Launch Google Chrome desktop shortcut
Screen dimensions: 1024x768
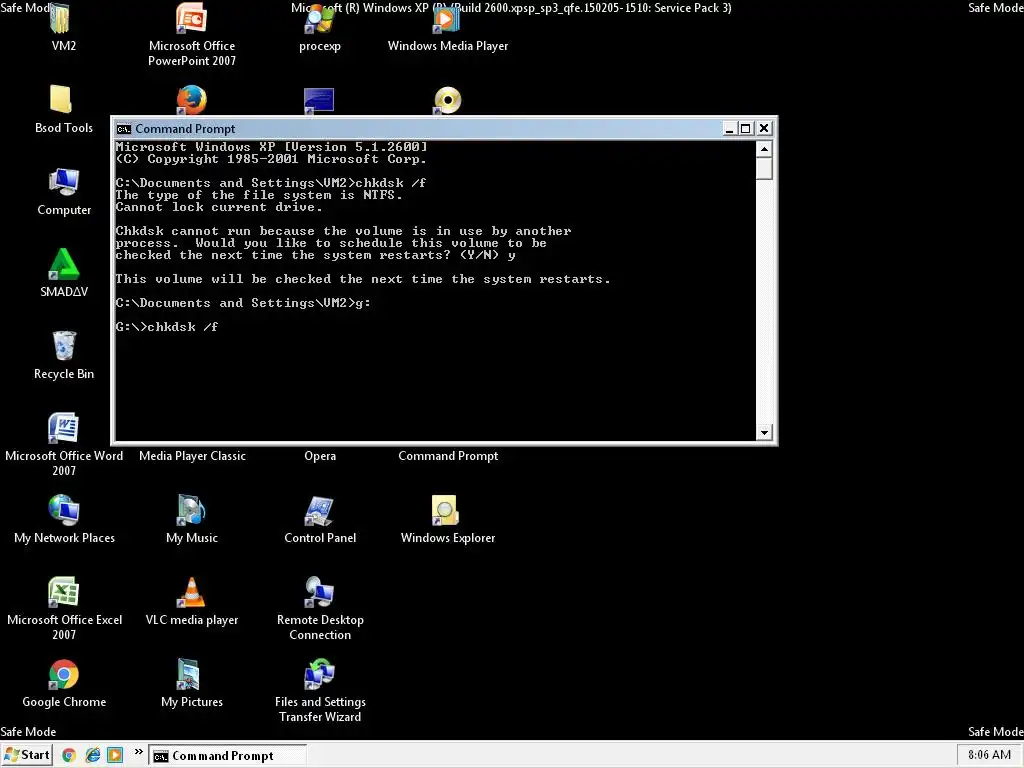pos(63,674)
